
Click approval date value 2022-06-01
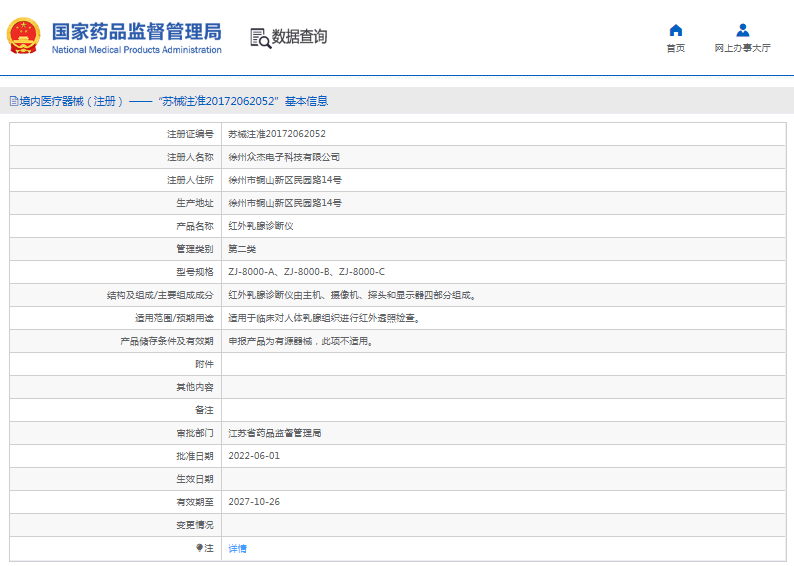(254, 456)
